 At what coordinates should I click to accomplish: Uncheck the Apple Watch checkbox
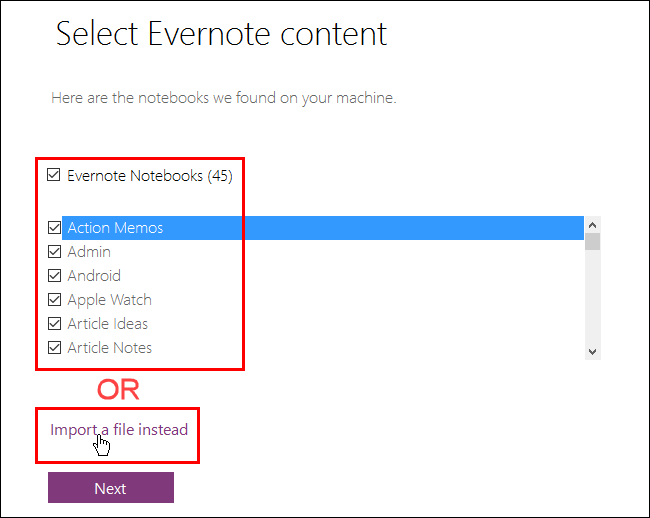pyautogui.click(x=54, y=300)
